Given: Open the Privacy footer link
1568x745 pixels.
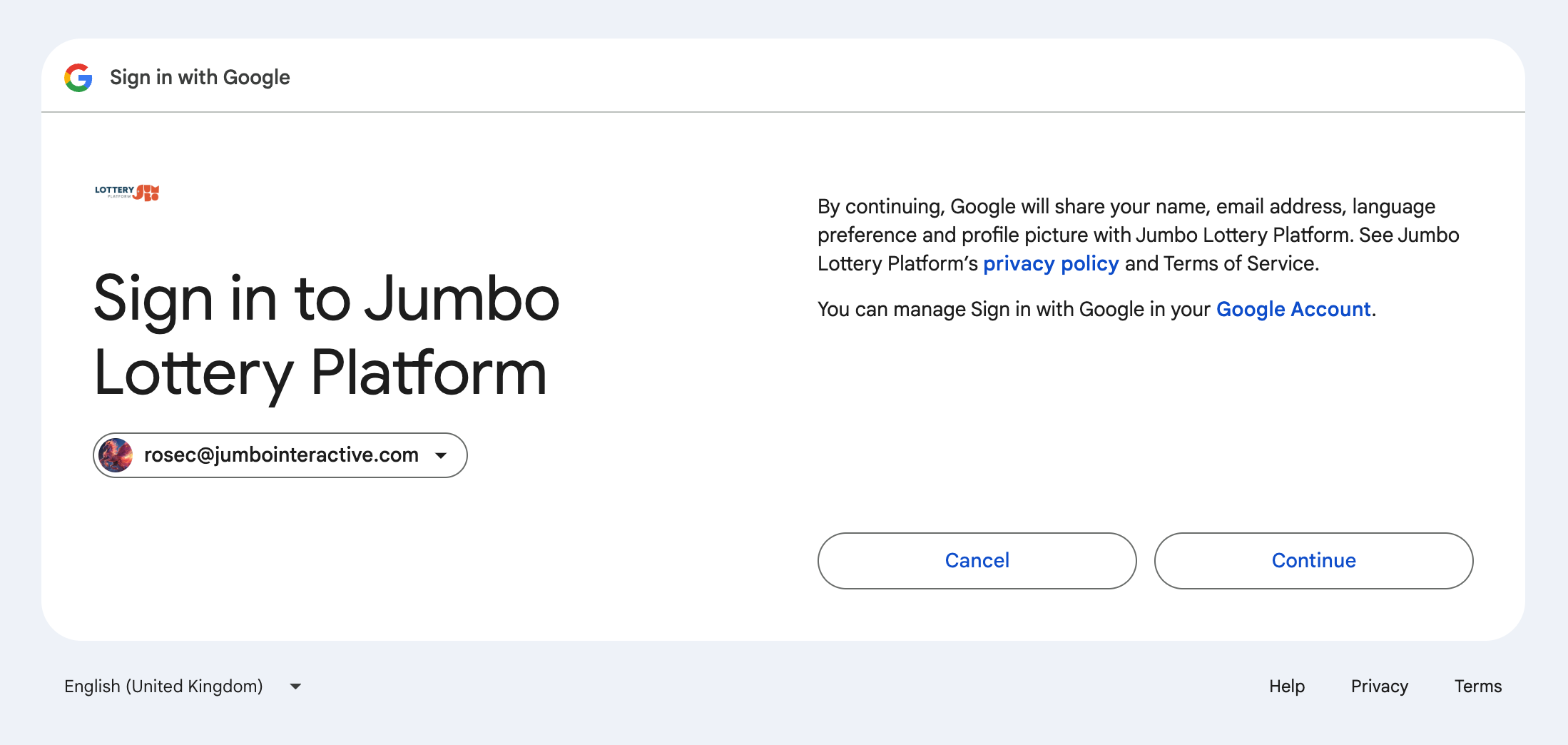Looking at the screenshot, I should point(1380,686).
